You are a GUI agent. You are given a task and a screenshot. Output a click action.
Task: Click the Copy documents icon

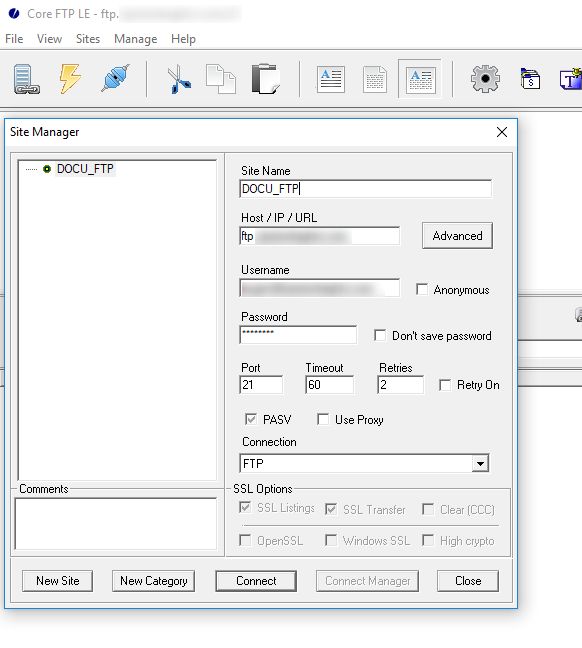point(221,79)
